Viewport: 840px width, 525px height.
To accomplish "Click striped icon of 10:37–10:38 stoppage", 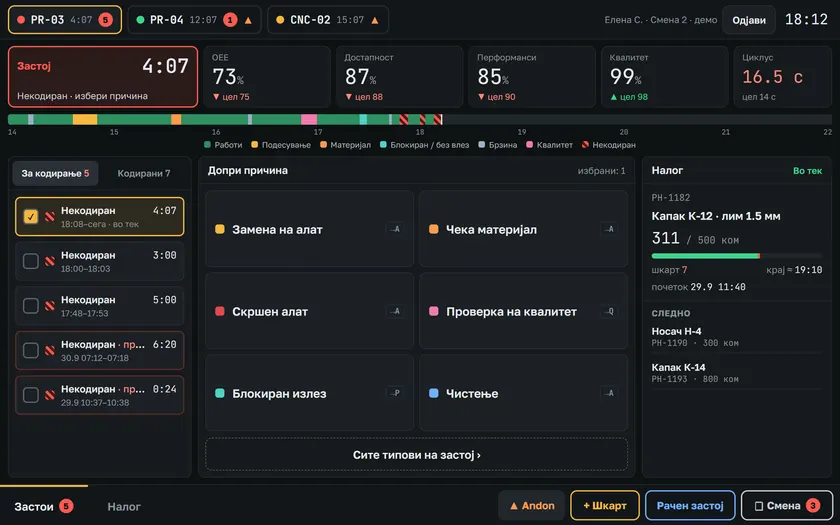I will point(50,395).
